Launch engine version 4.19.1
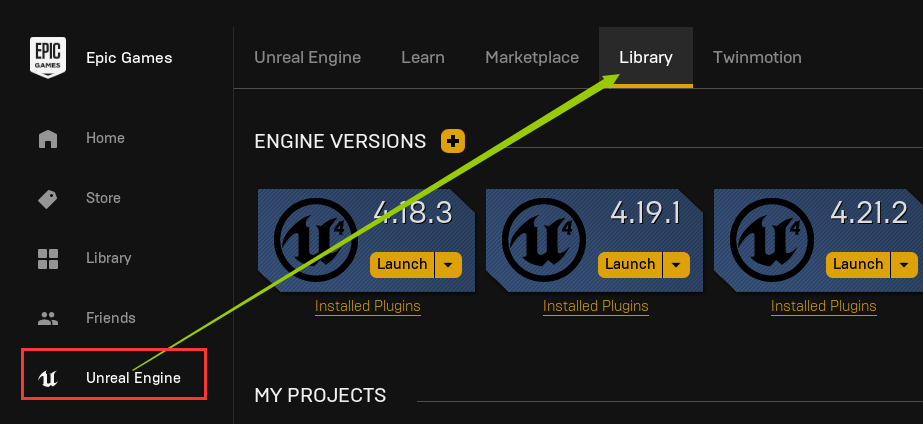This screenshot has width=923, height=424. (630, 264)
